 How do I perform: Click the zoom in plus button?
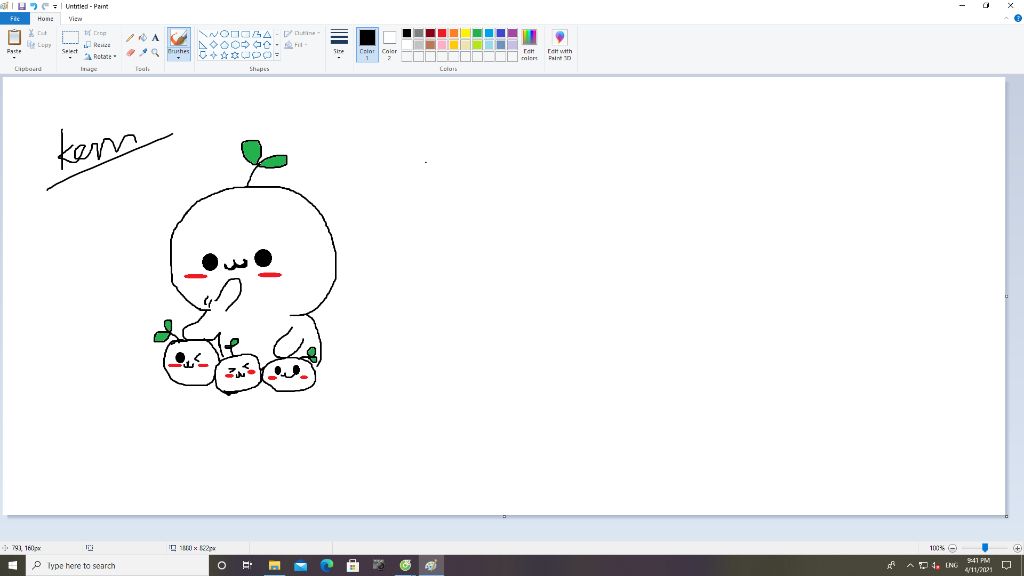click(1017, 548)
